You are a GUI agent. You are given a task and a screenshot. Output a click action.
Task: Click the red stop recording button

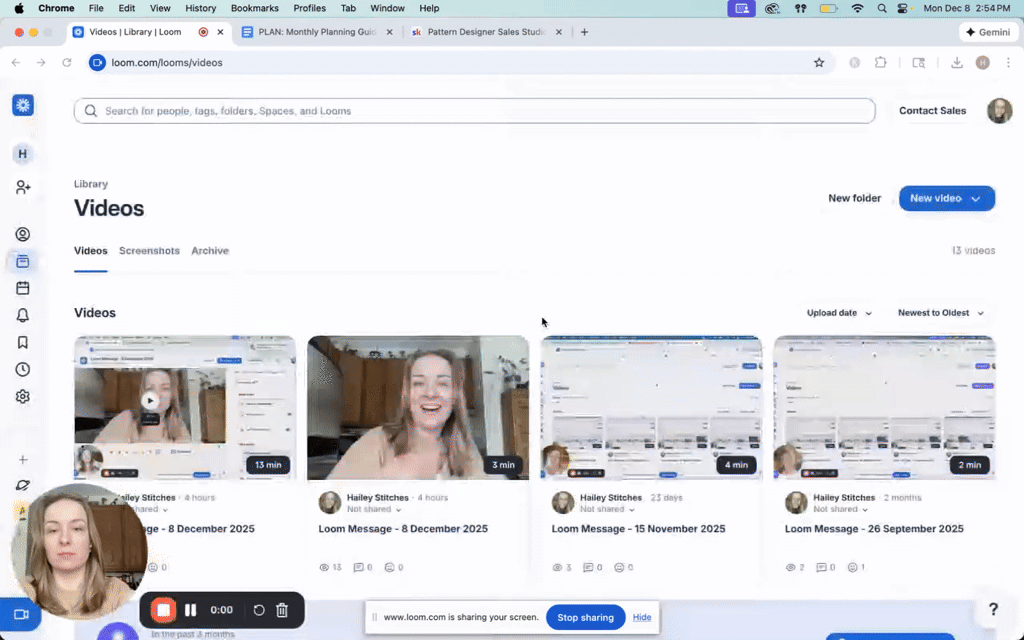point(163,610)
